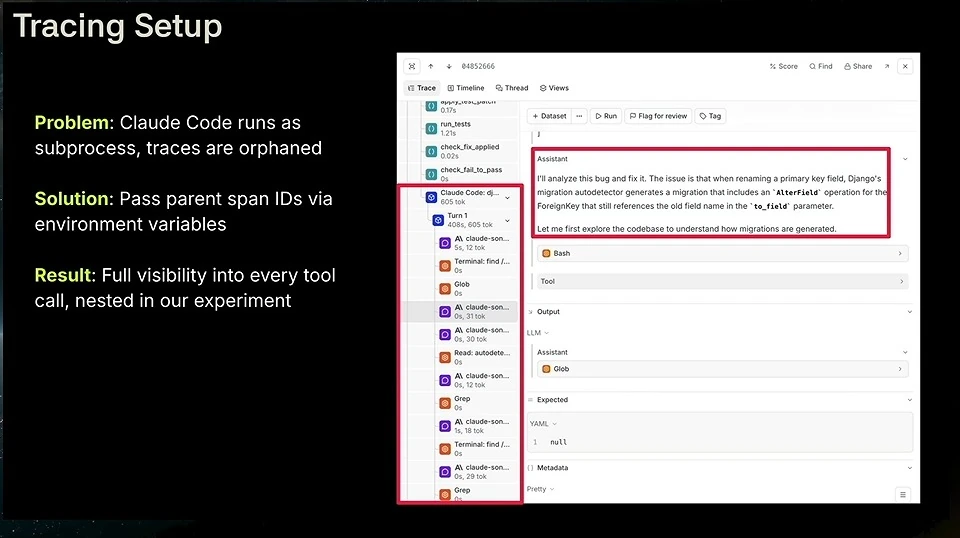
Task: Open the Pretty format dropdown
Action: (x=541, y=489)
